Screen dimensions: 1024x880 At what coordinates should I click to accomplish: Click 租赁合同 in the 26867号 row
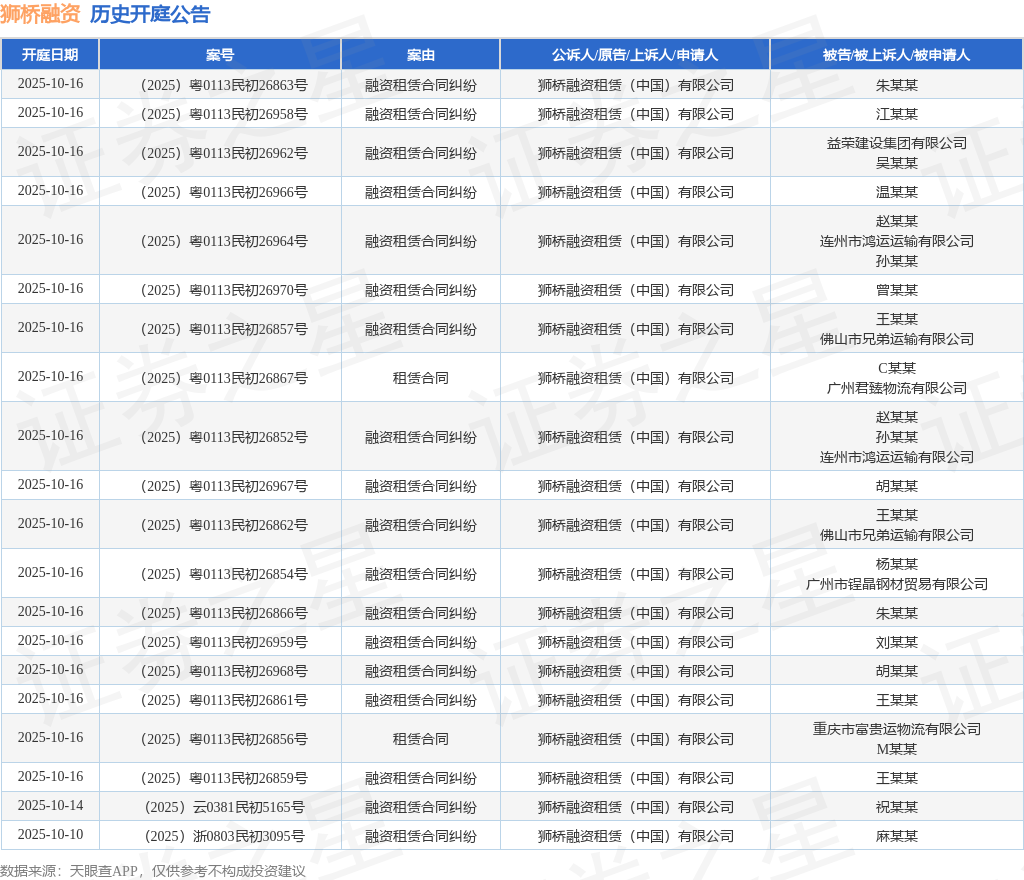click(421, 379)
